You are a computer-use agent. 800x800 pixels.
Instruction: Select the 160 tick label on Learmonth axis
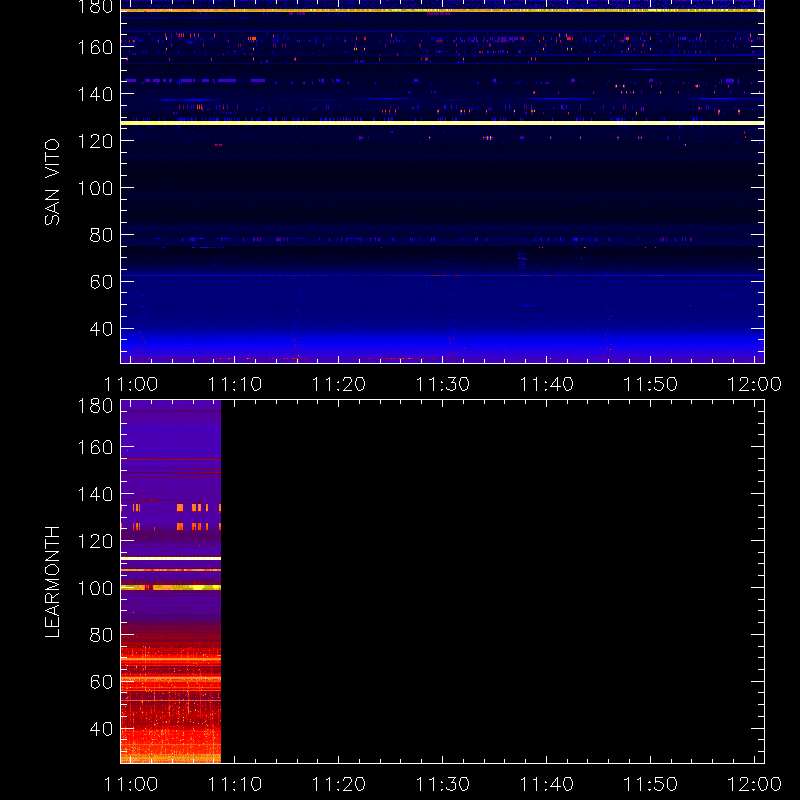click(95, 447)
